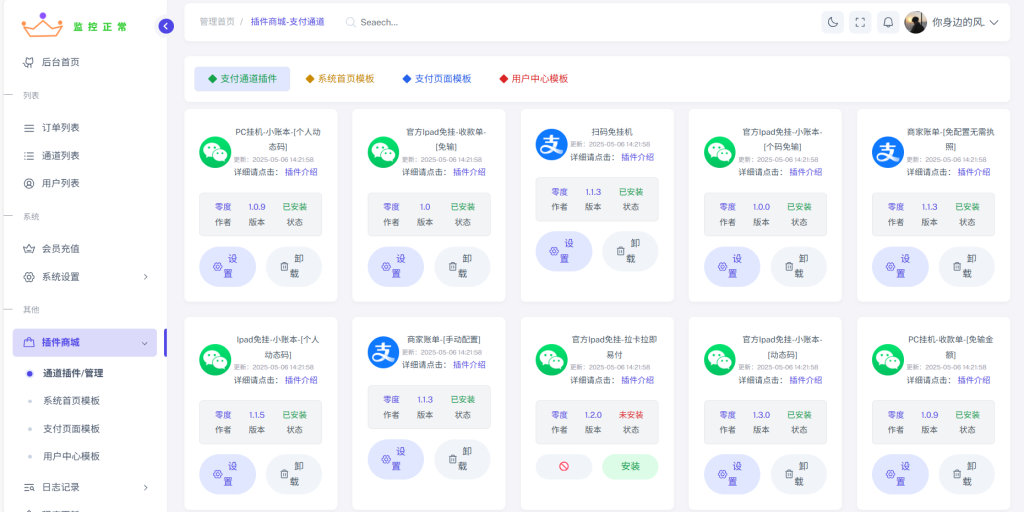The image size is (1024, 512).
Task: Expand the 系统设置 menu
Action: pyautogui.click(x=85, y=277)
